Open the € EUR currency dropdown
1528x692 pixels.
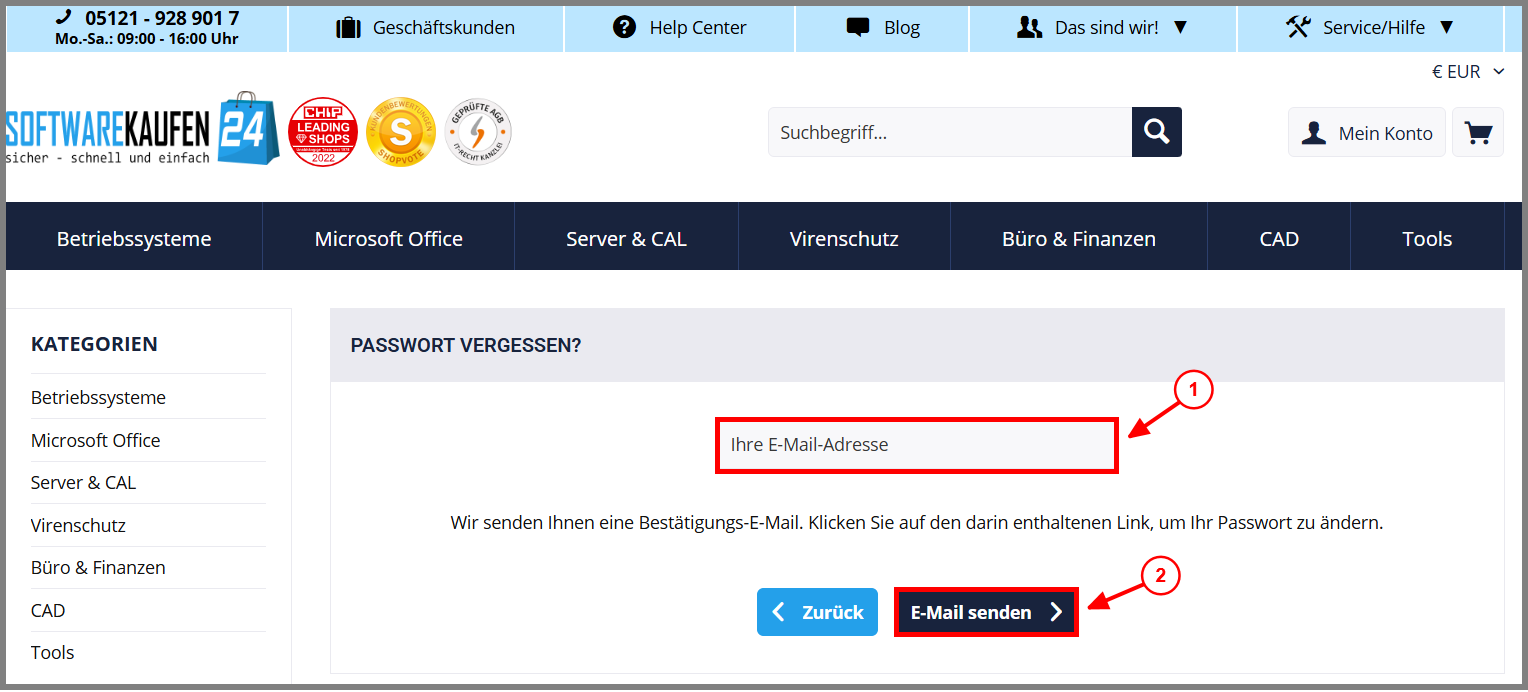(1468, 72)
